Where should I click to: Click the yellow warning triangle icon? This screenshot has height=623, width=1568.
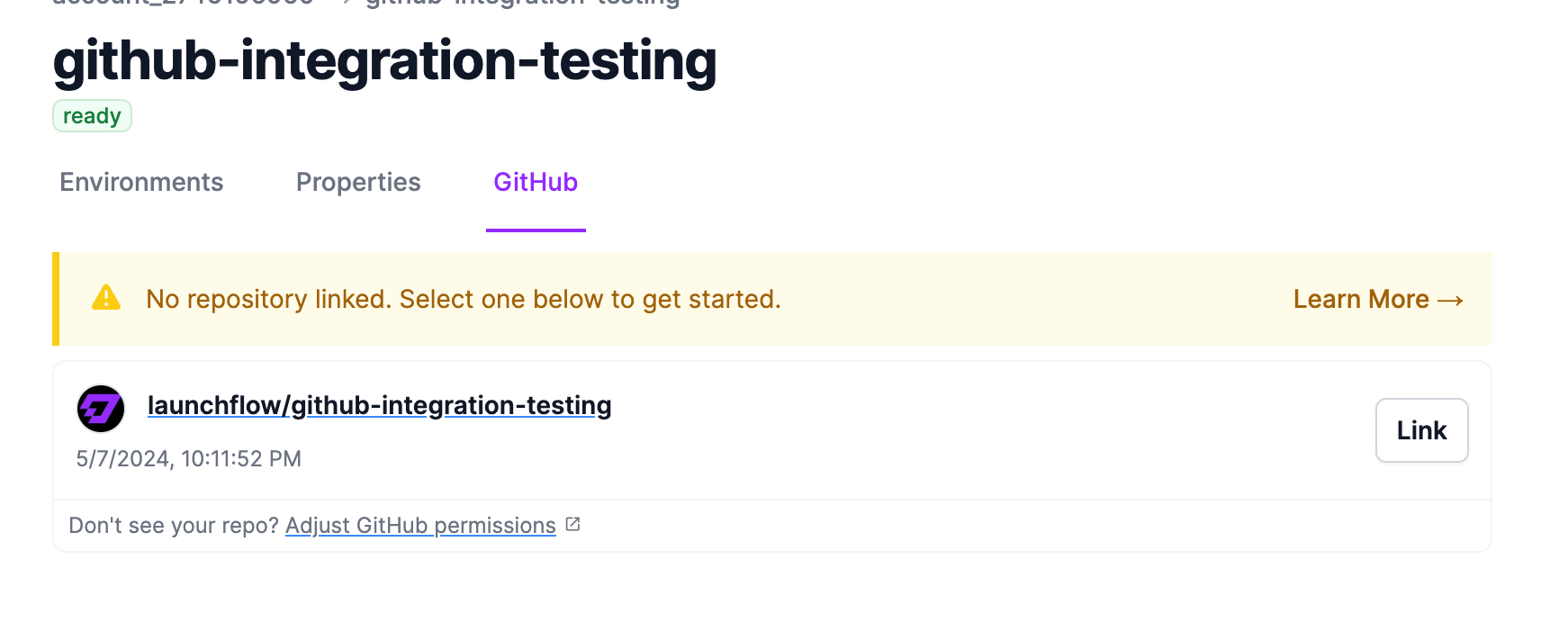106,298
